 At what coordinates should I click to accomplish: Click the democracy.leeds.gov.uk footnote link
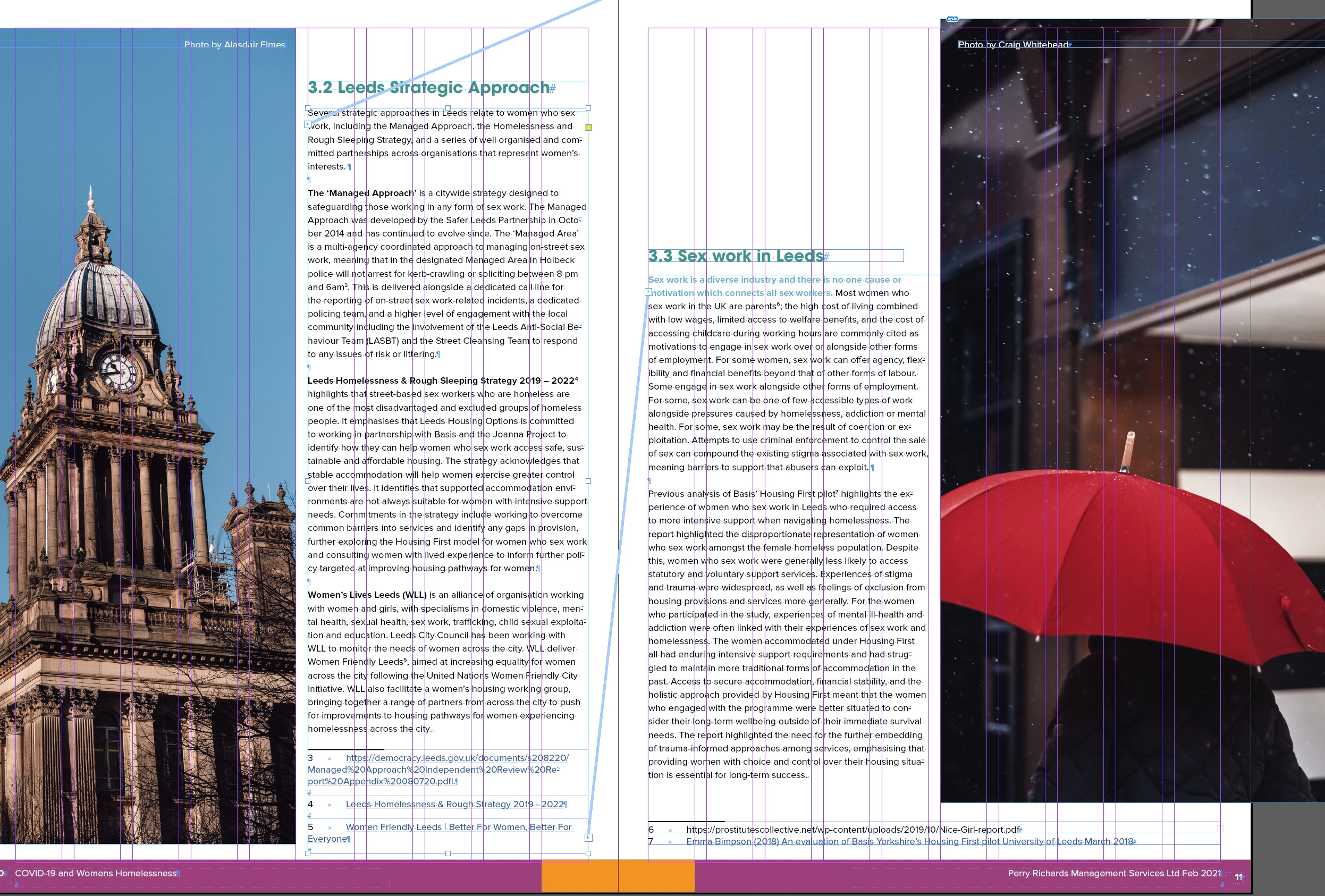point(456,758)
